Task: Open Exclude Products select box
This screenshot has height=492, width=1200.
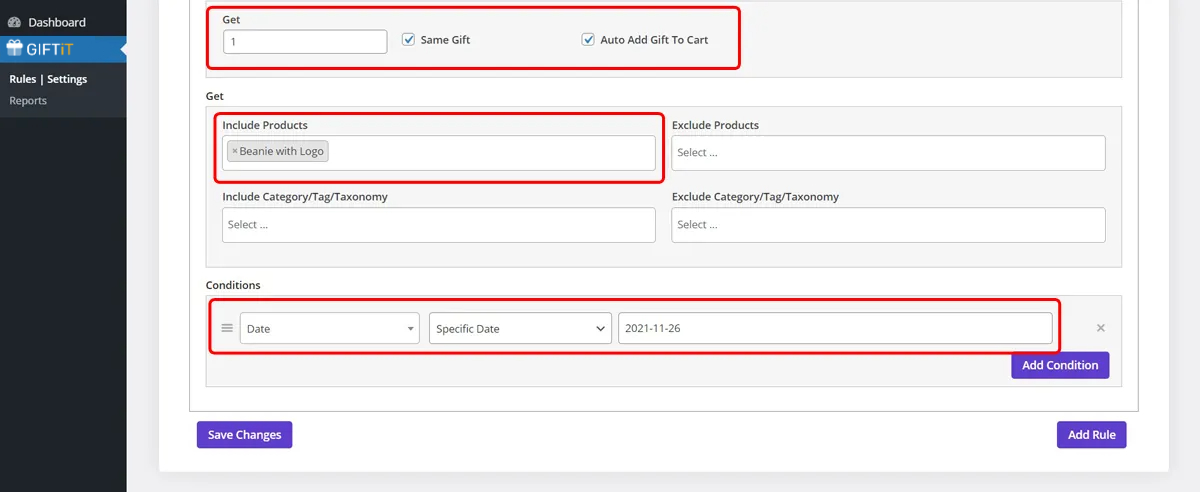Action: coord(888,153)
